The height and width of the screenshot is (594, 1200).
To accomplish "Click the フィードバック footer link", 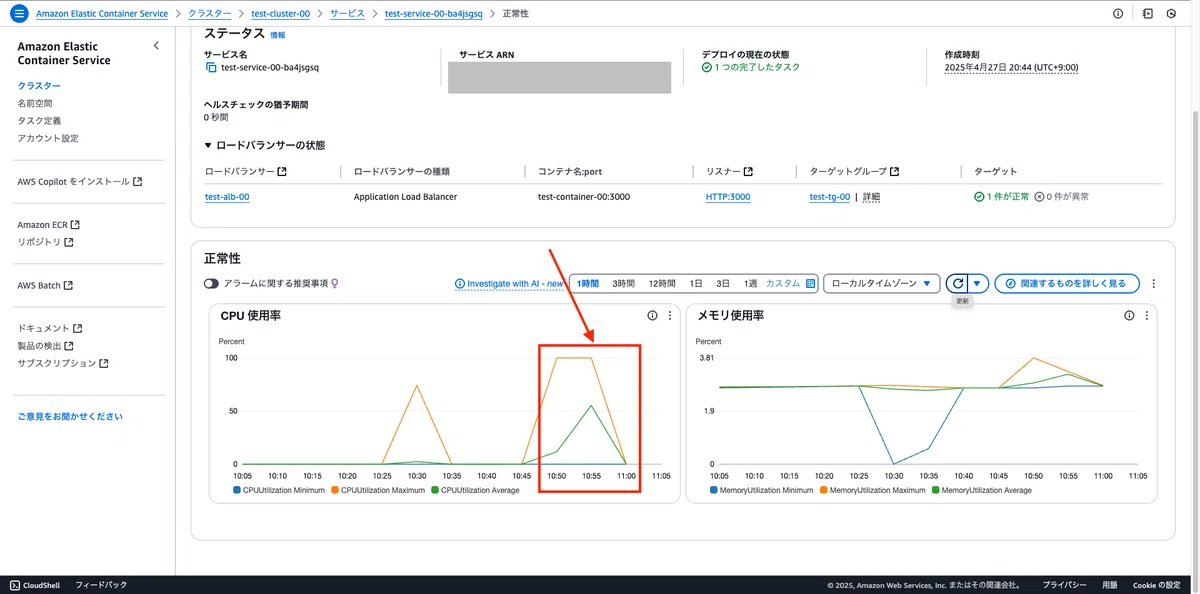I will 101,585.
